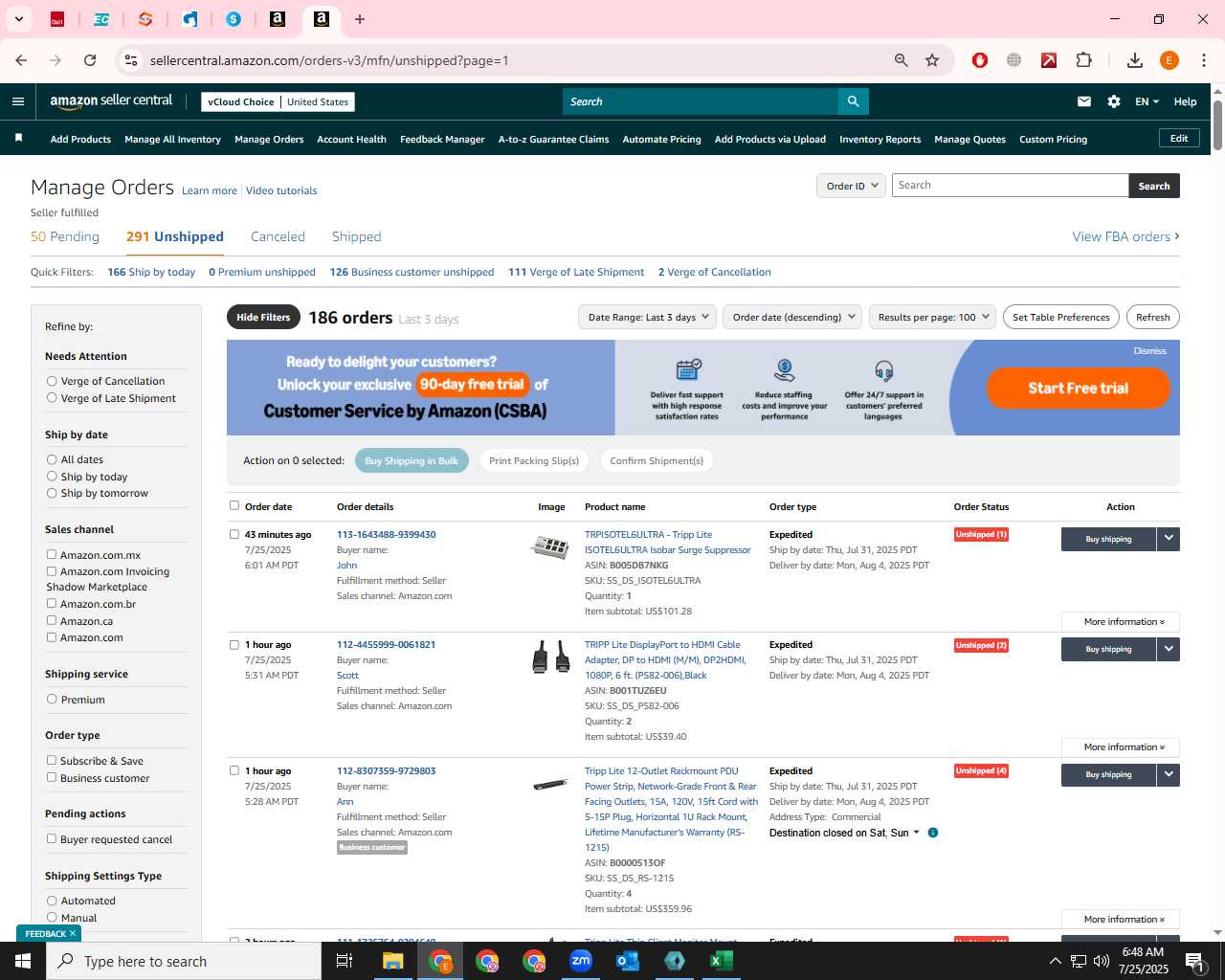This screenshot has height=980, width=1225.
Task: Select the Ship by tomorrow radio option
Action: click(x=52, y=493)
